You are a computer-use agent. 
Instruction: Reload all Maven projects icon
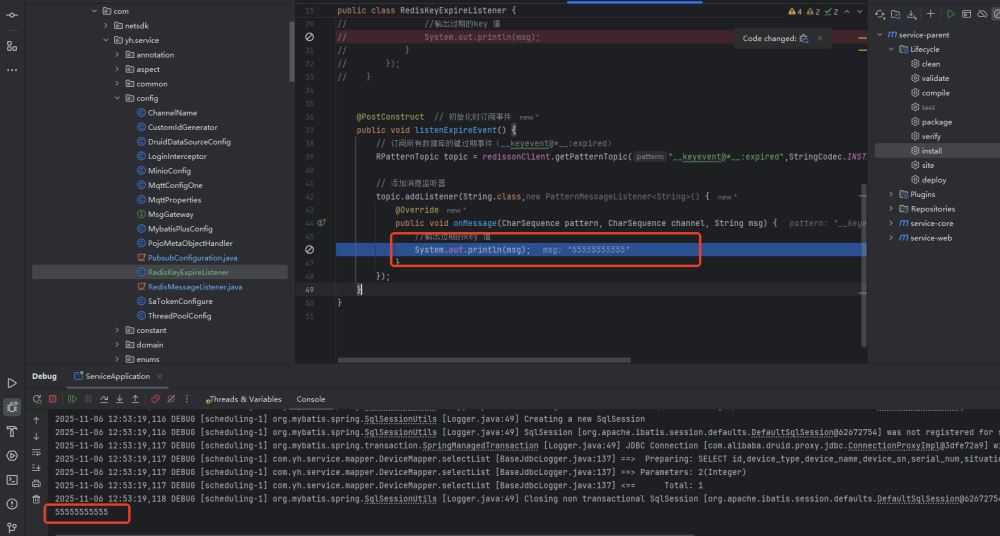click(879, 14)
